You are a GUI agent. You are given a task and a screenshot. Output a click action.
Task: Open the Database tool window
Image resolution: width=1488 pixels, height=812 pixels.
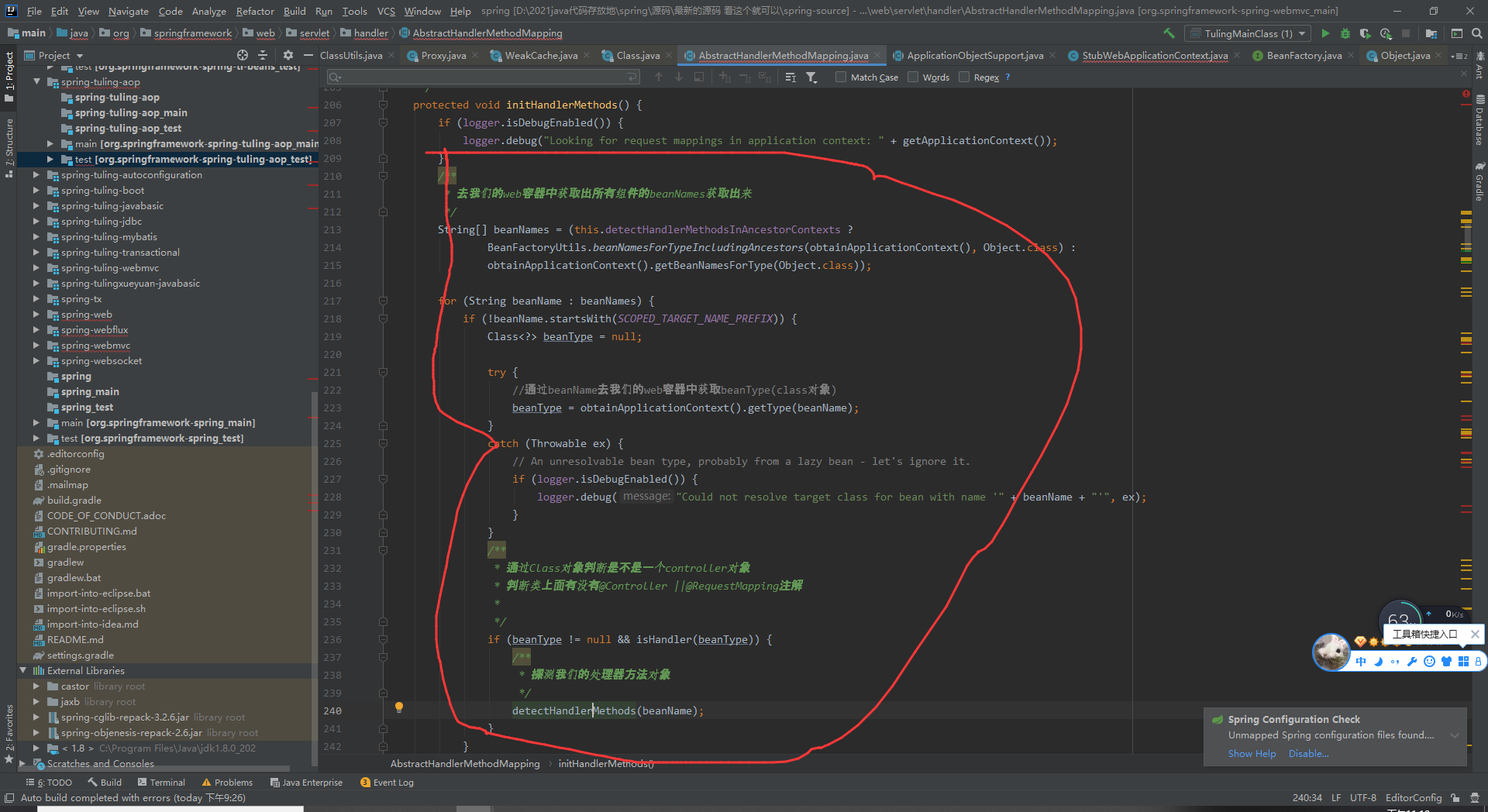pyautogui.click(x=1479, y=120)
